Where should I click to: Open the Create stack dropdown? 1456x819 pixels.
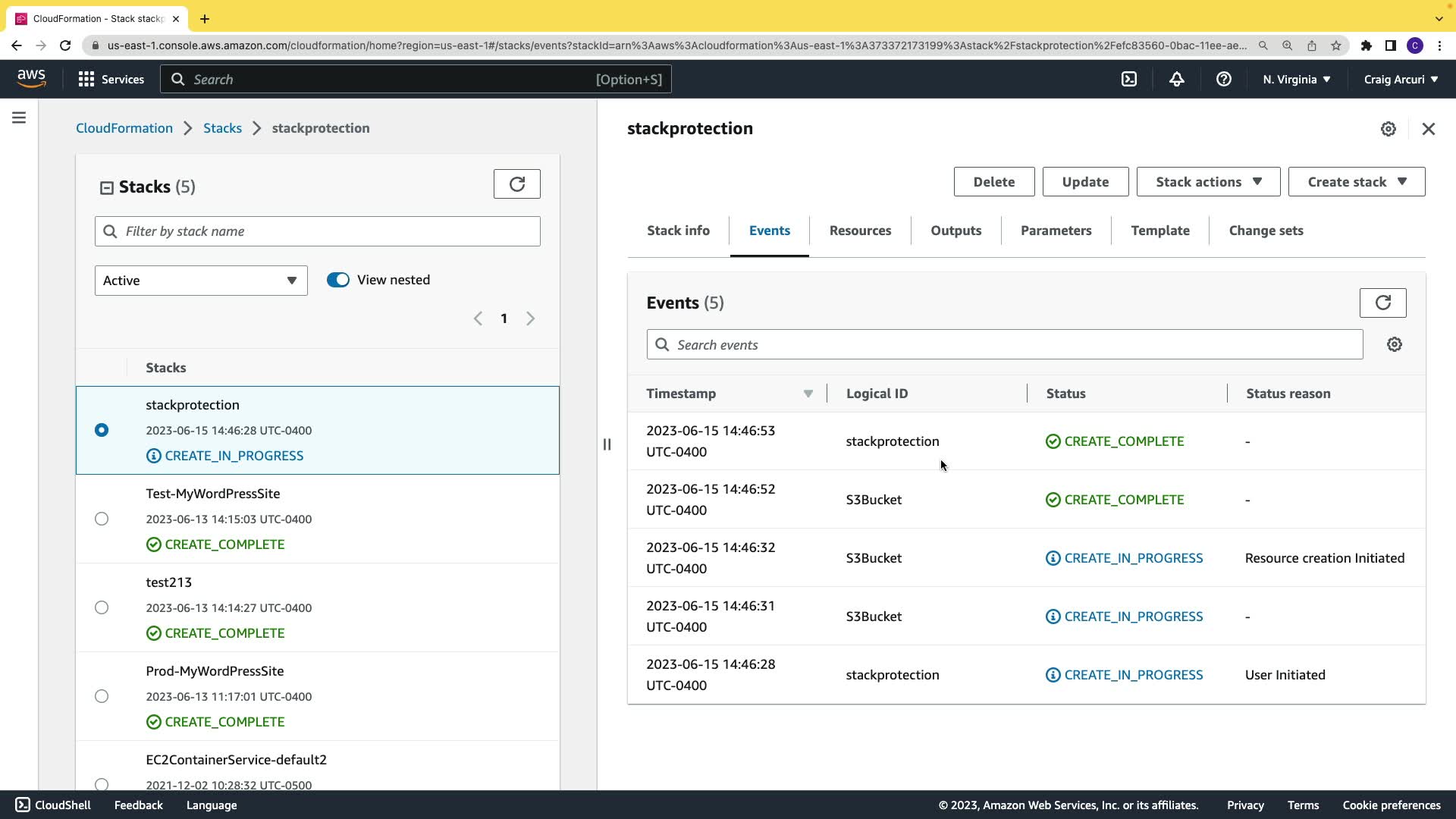(x=1356, y=182)
